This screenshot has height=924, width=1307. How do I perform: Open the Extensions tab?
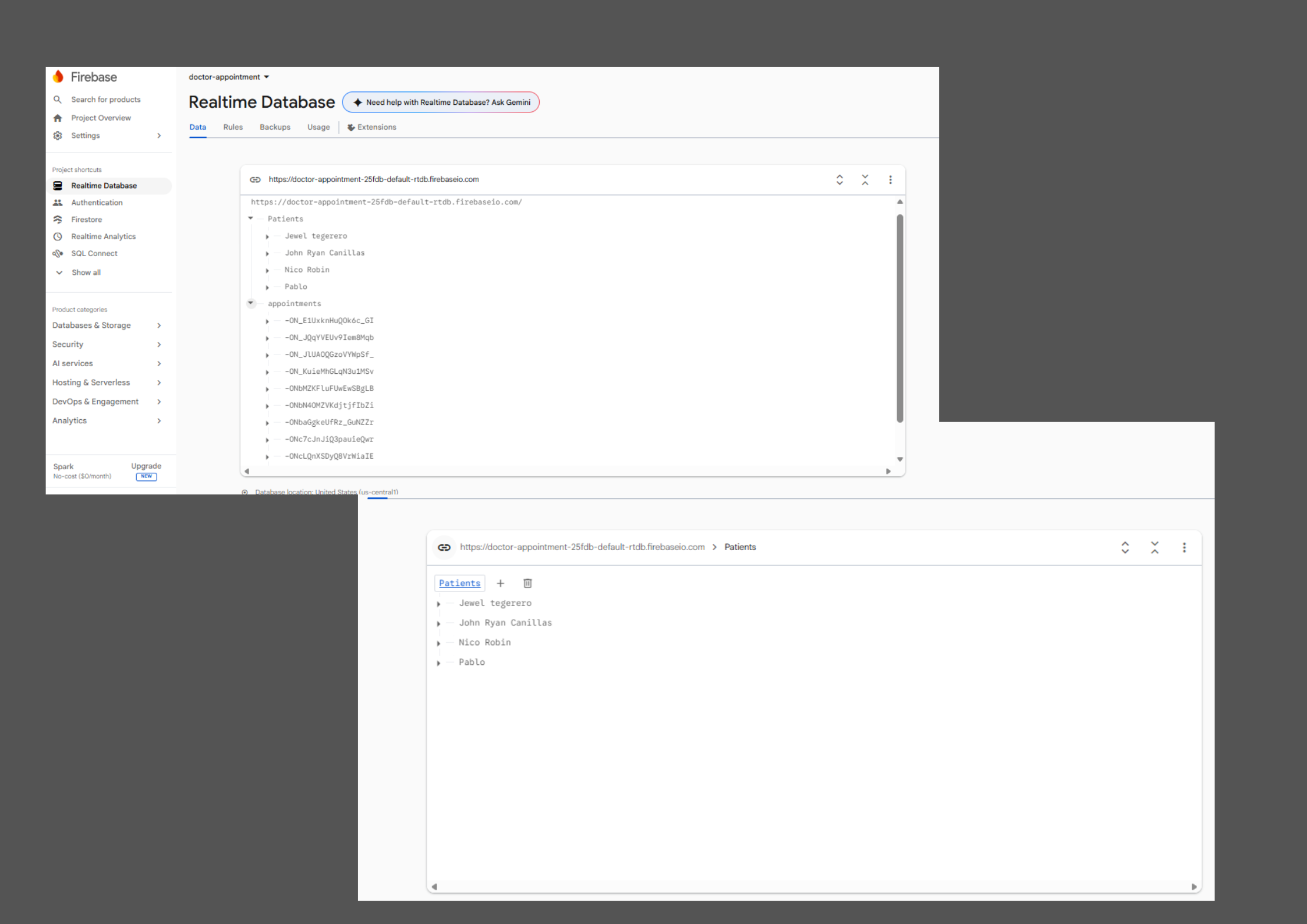372,128
